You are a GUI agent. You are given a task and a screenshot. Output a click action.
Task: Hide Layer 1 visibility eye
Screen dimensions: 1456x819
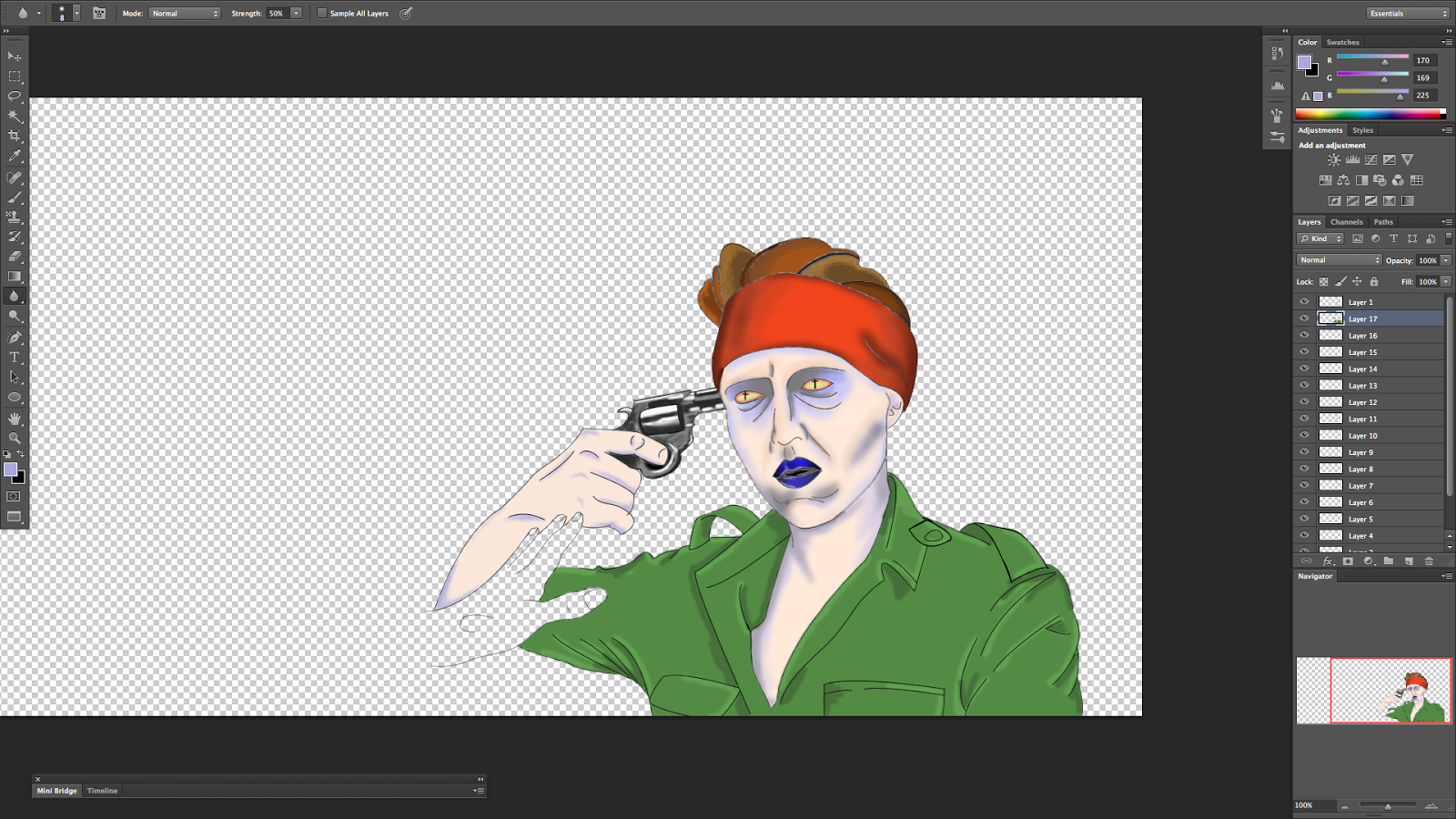click(1304, 301)
